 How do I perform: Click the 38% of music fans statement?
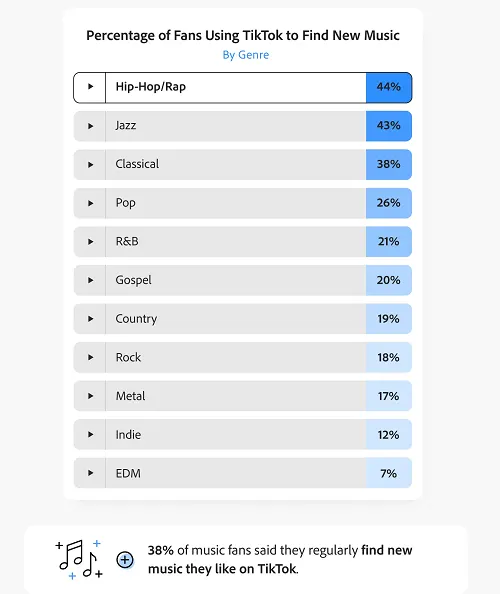click(280, 560)
